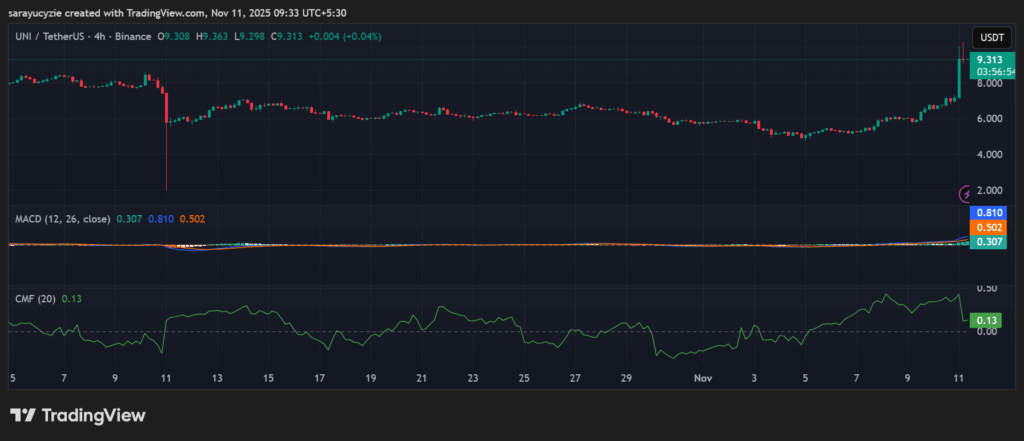Click the 6.000 price scale level

[991, 119]
